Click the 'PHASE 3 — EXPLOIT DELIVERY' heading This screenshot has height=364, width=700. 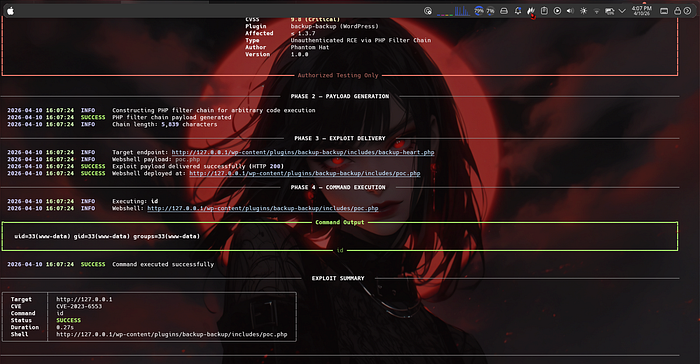pyautogui.click(x=340, y=138)
